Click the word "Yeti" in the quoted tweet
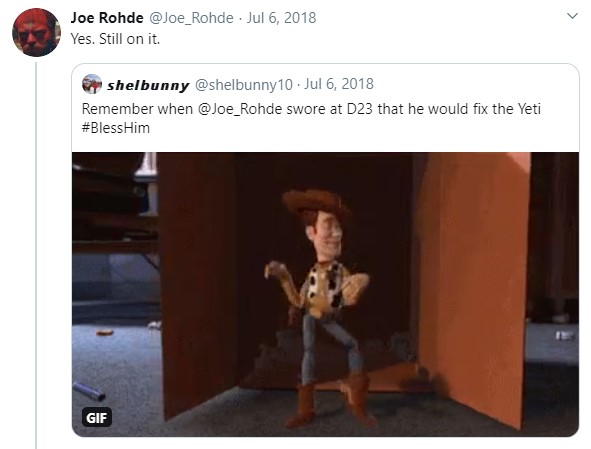The width and height of the screenshot is (591, 449). tap(529, 109)
